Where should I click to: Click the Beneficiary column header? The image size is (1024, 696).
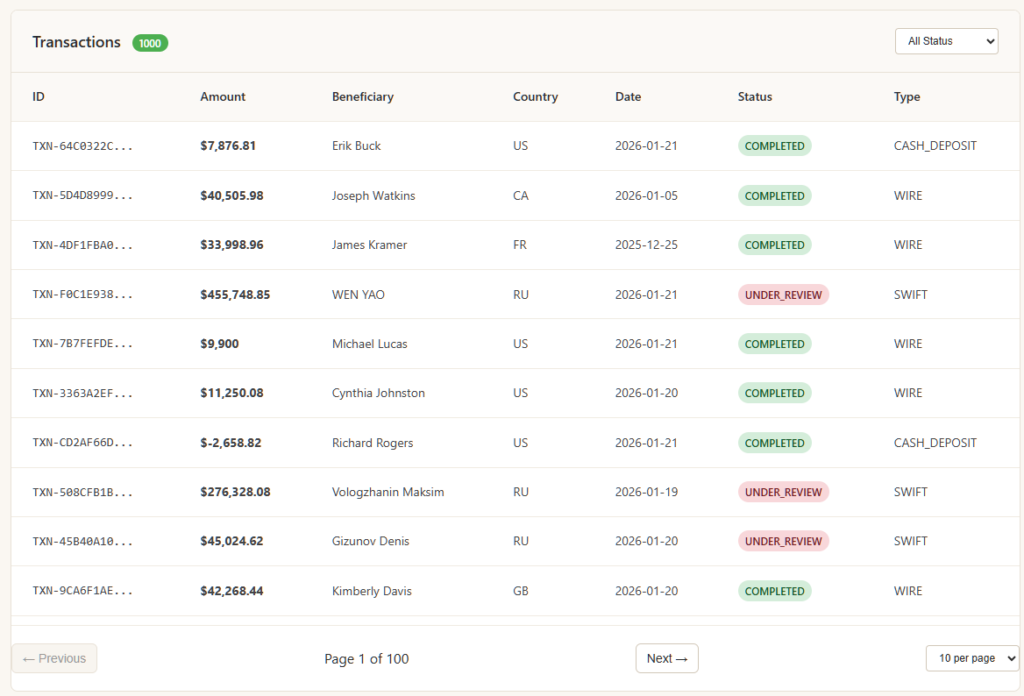pyautogui.click(x=362, y=97)
